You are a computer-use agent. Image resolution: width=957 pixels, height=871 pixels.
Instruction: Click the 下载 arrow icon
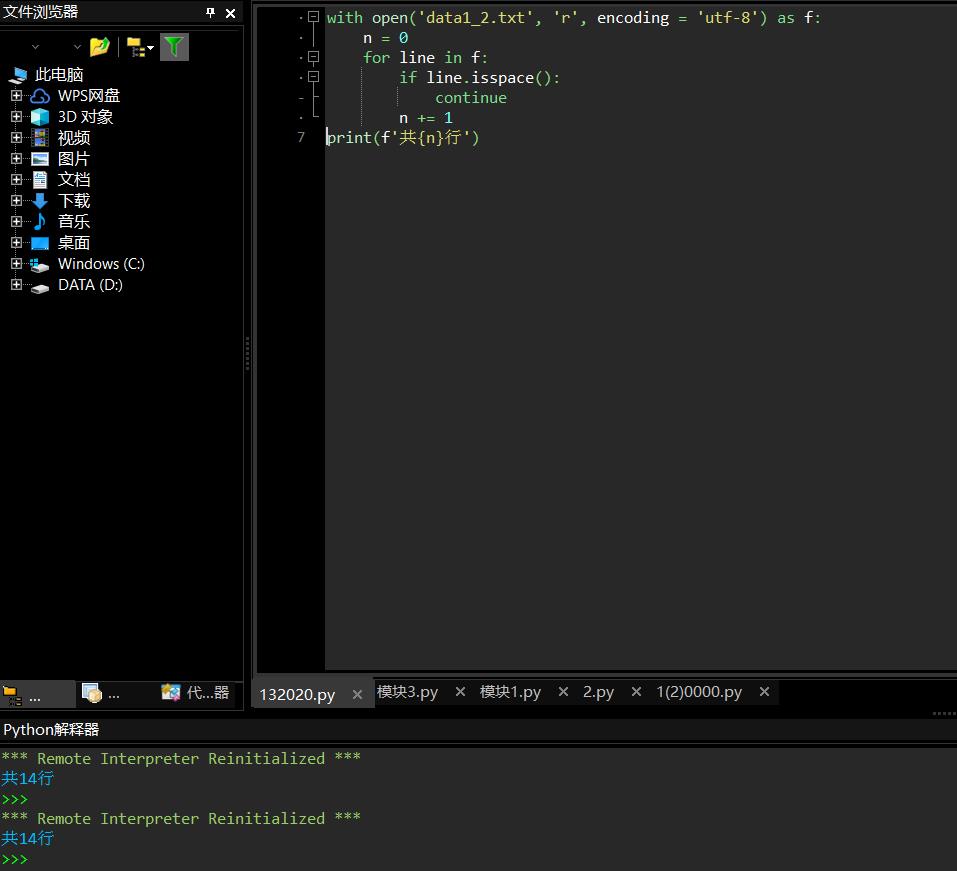pyautogui.click(x=40, y=201)
